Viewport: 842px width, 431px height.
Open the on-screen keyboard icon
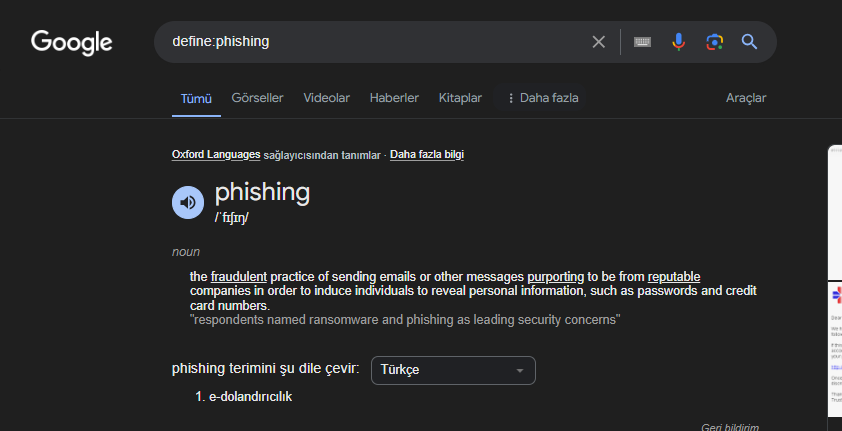tap(642, 42)
